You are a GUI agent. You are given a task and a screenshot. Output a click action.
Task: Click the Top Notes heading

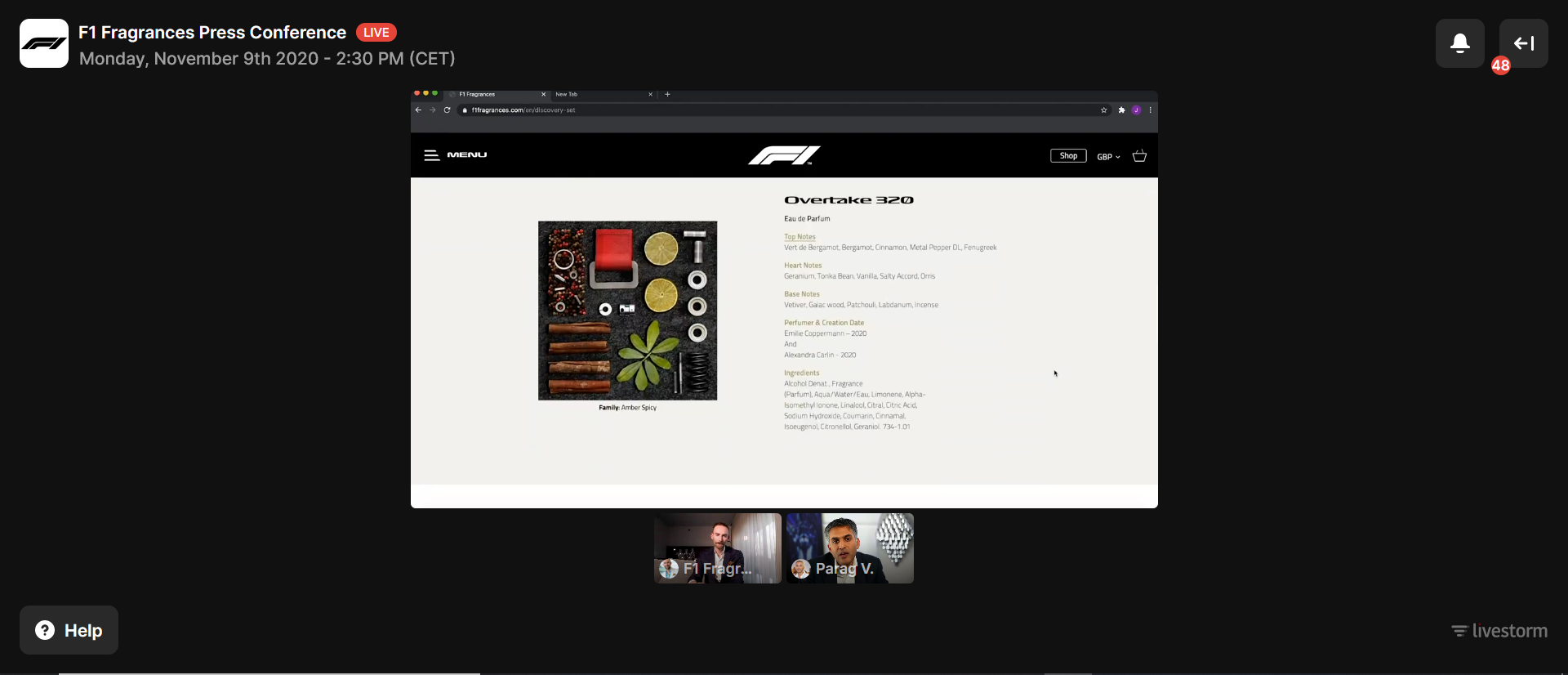click(x=800, y=237)
